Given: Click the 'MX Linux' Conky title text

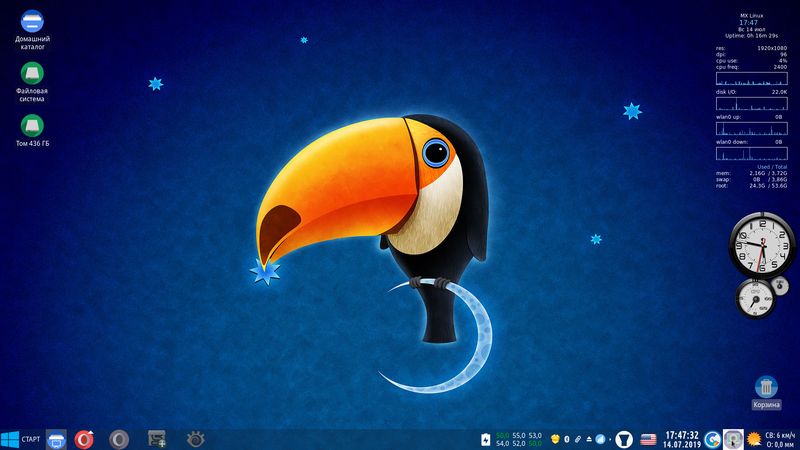Looking at the screenshot, I should [x=752, y=16].
